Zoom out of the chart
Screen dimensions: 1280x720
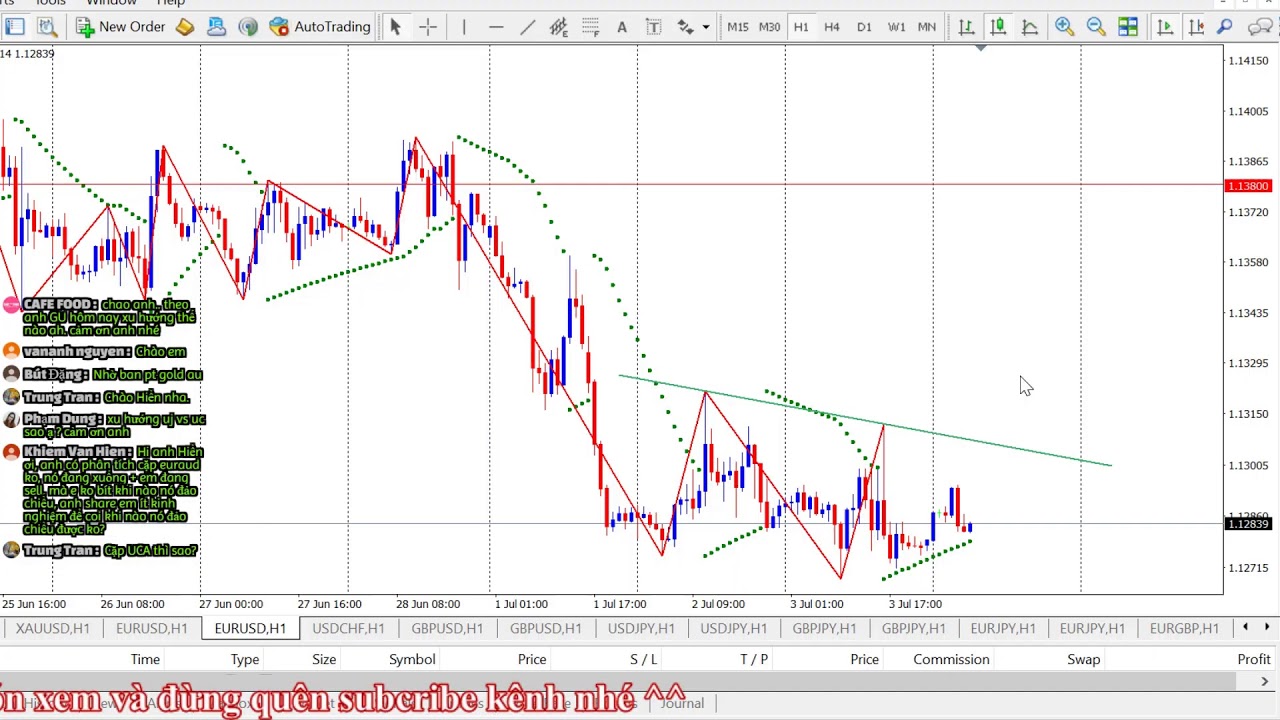point(1096,27)
